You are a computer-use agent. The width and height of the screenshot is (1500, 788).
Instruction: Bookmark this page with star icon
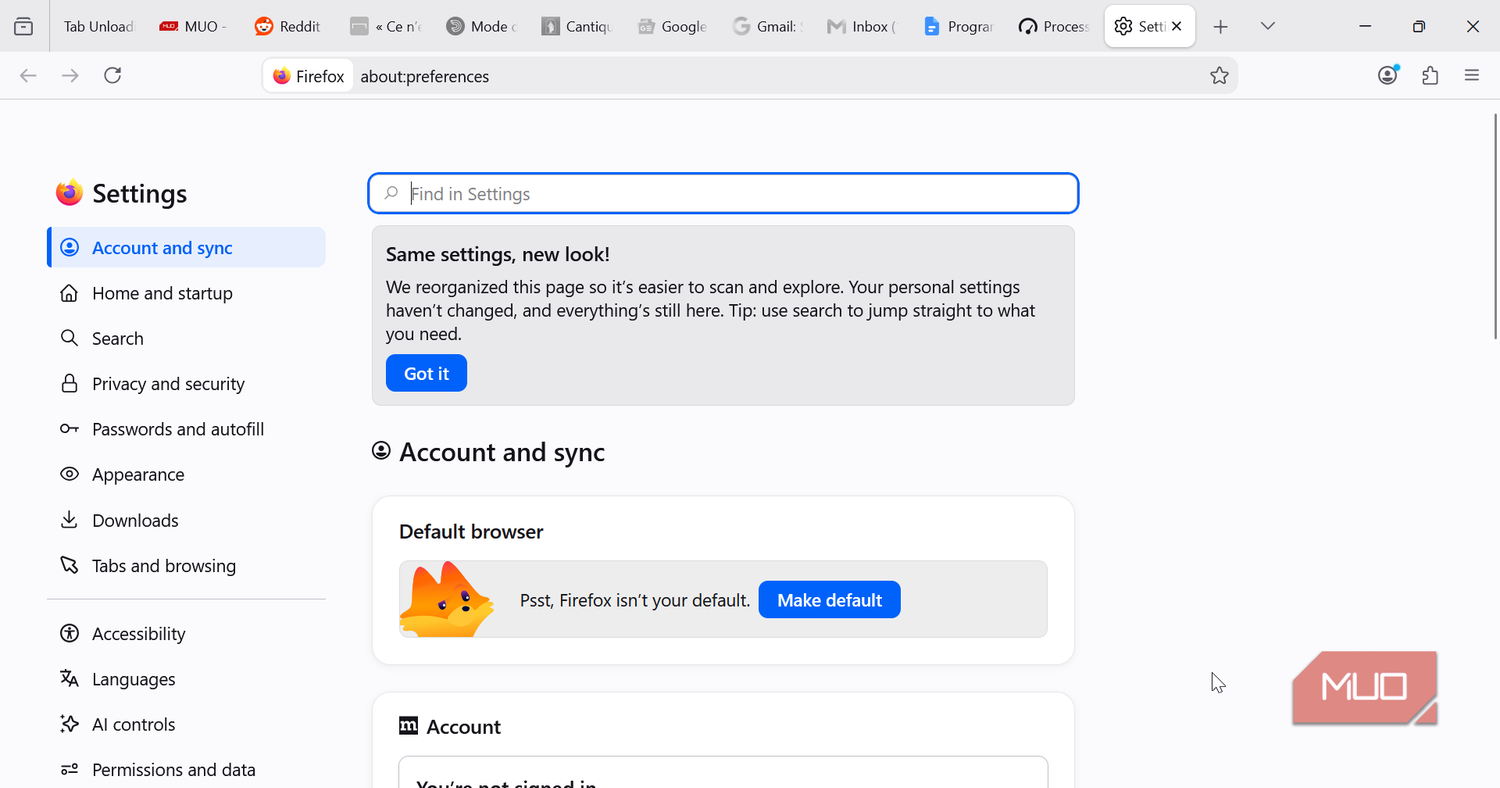coord(1219,76)
